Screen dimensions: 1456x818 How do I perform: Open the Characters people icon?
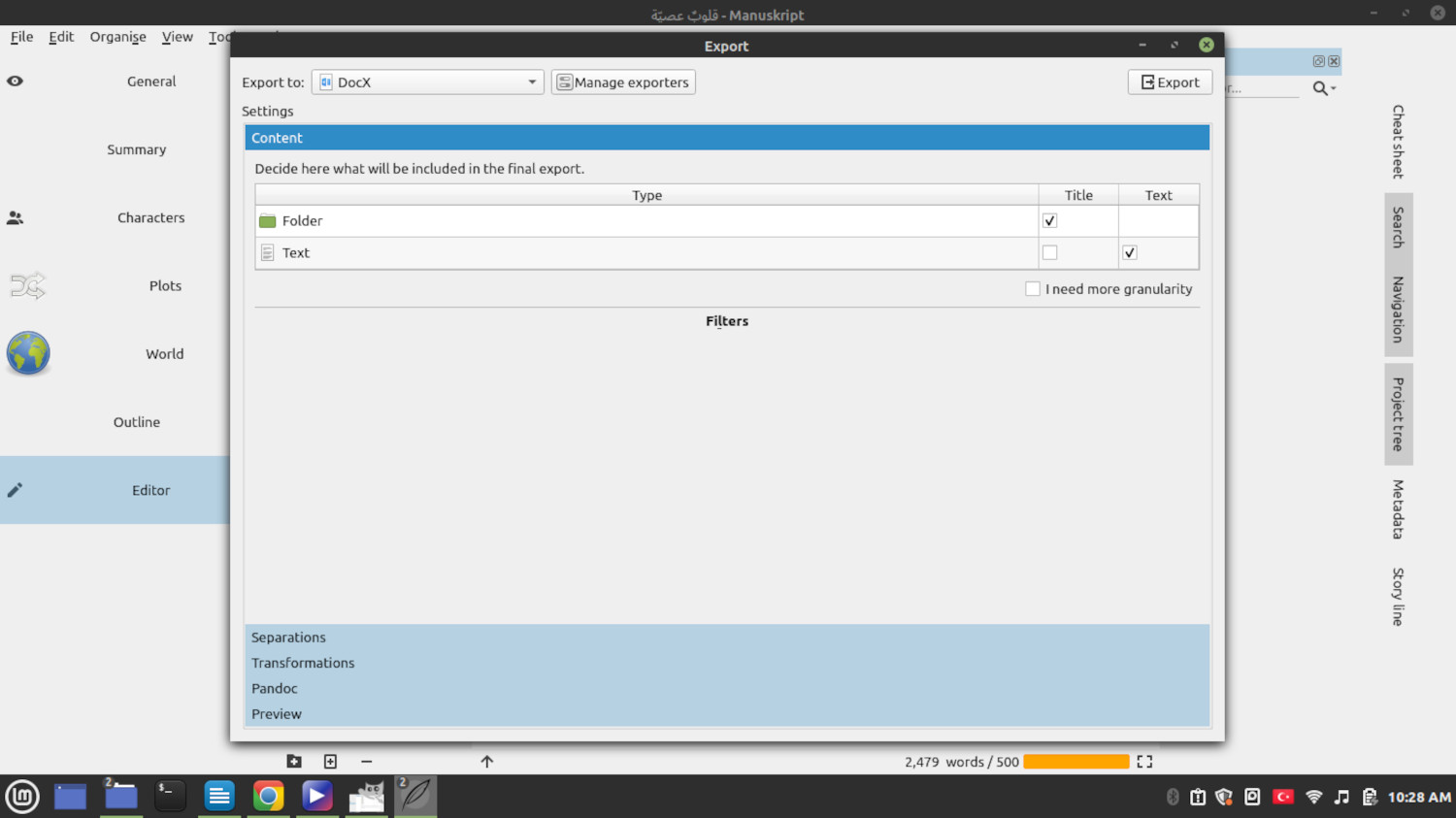(15, 218)
